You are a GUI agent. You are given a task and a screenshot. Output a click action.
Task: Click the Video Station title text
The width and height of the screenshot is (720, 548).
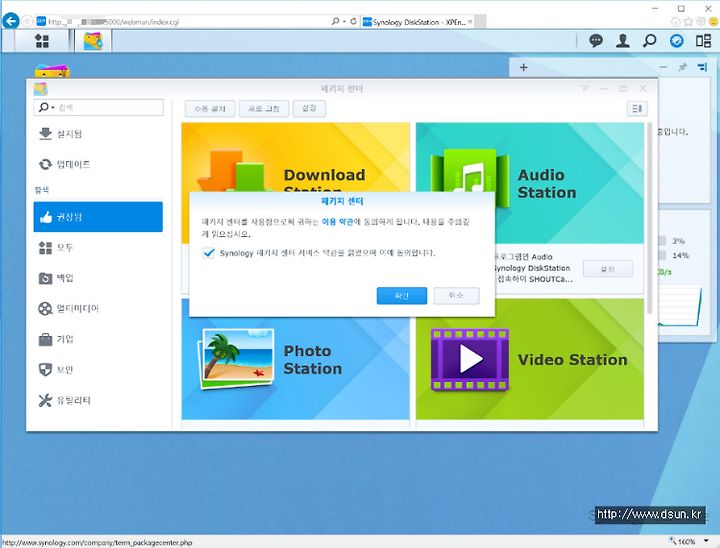(573, 360)
